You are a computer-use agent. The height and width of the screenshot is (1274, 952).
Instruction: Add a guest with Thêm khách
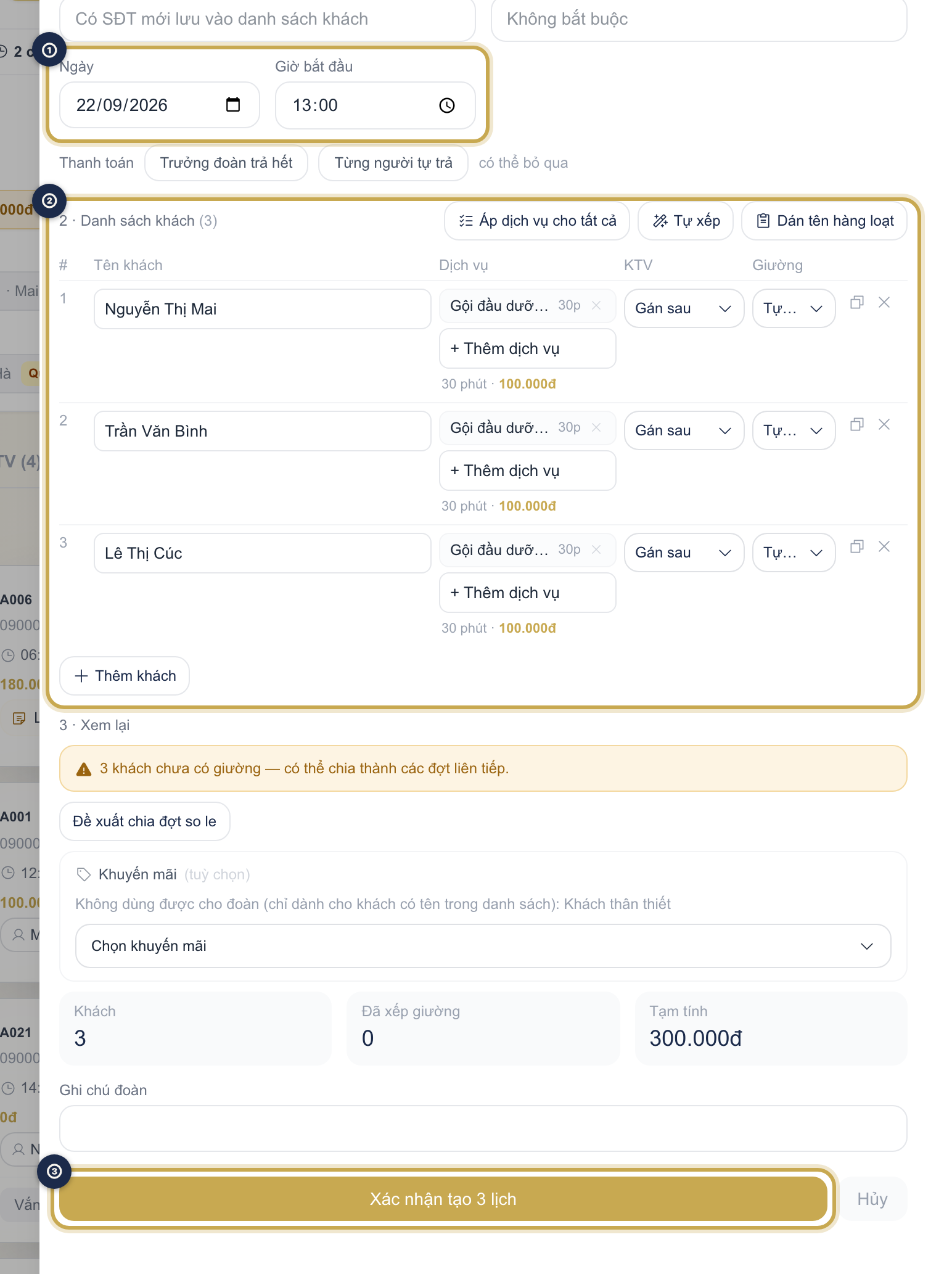[125, 676]
